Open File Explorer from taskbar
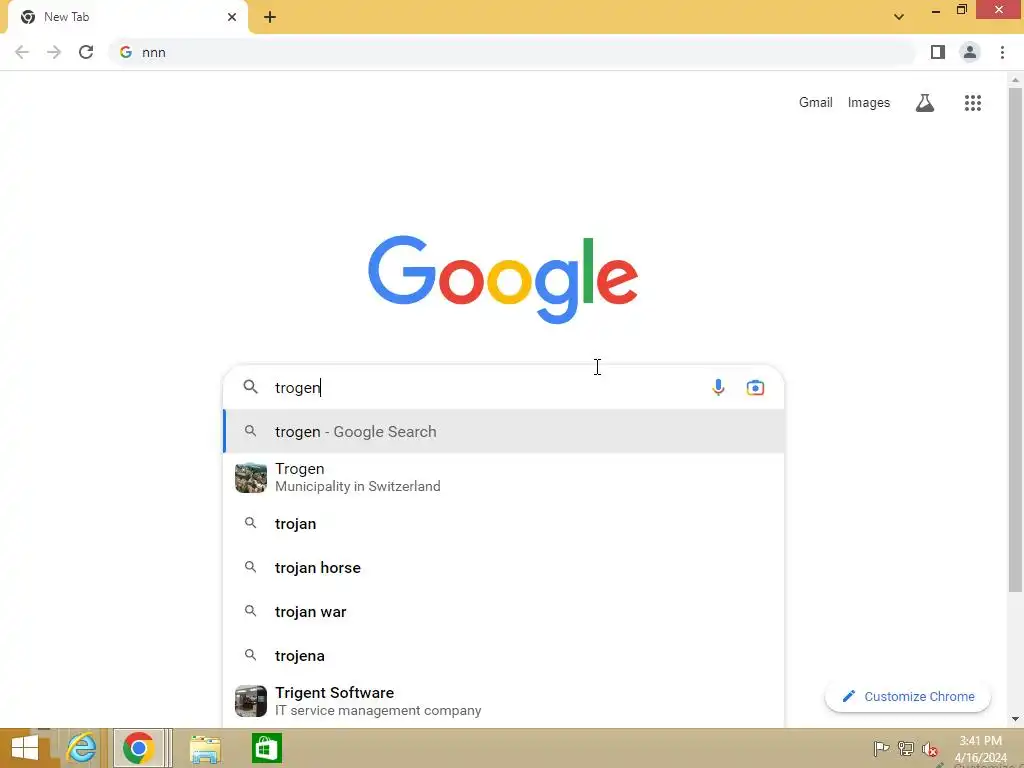Viewport: 1024px width, 768px height. (x=205, y=748)
